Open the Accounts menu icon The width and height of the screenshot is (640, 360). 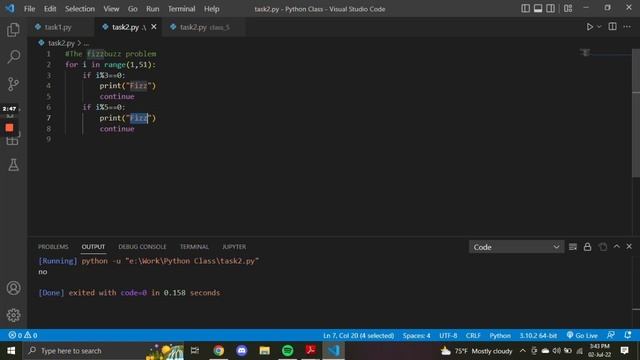click(13, 288)
